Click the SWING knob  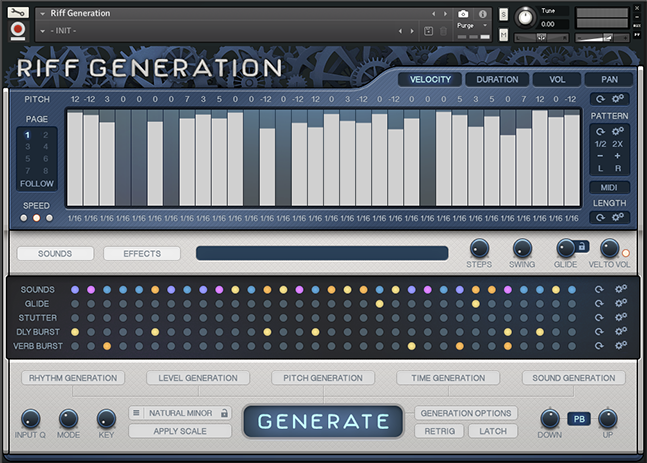click(522, 248)
